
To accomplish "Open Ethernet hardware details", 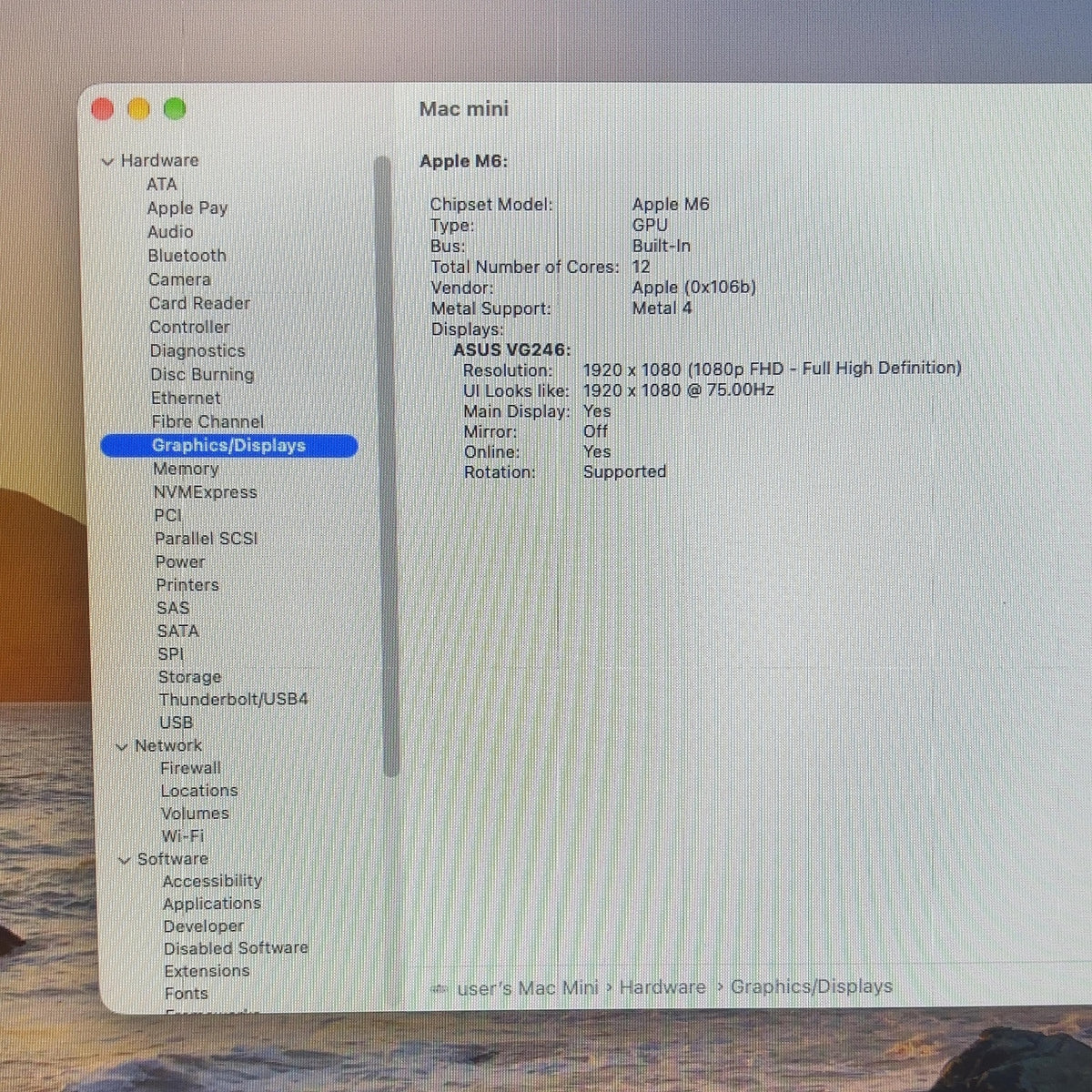I will 186,398.
